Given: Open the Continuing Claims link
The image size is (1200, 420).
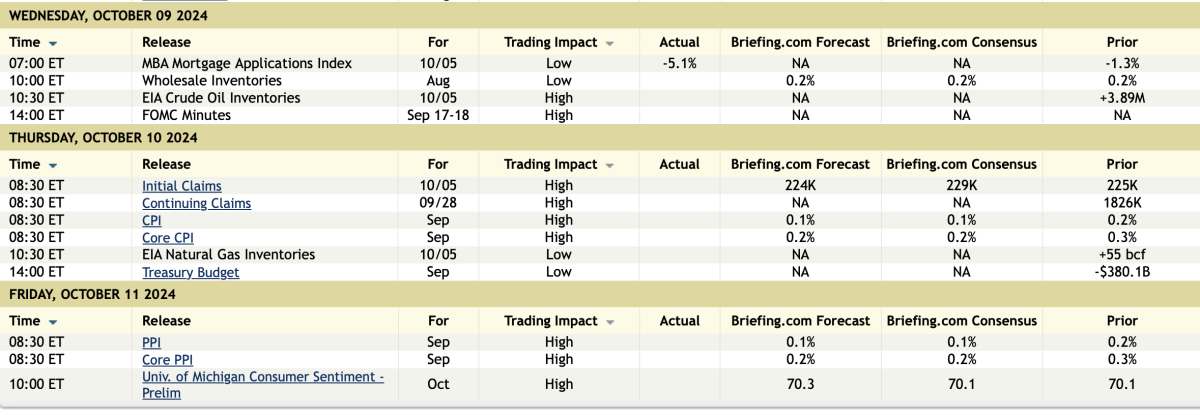Looking at the screenshot, I should (x=196, y=203).
